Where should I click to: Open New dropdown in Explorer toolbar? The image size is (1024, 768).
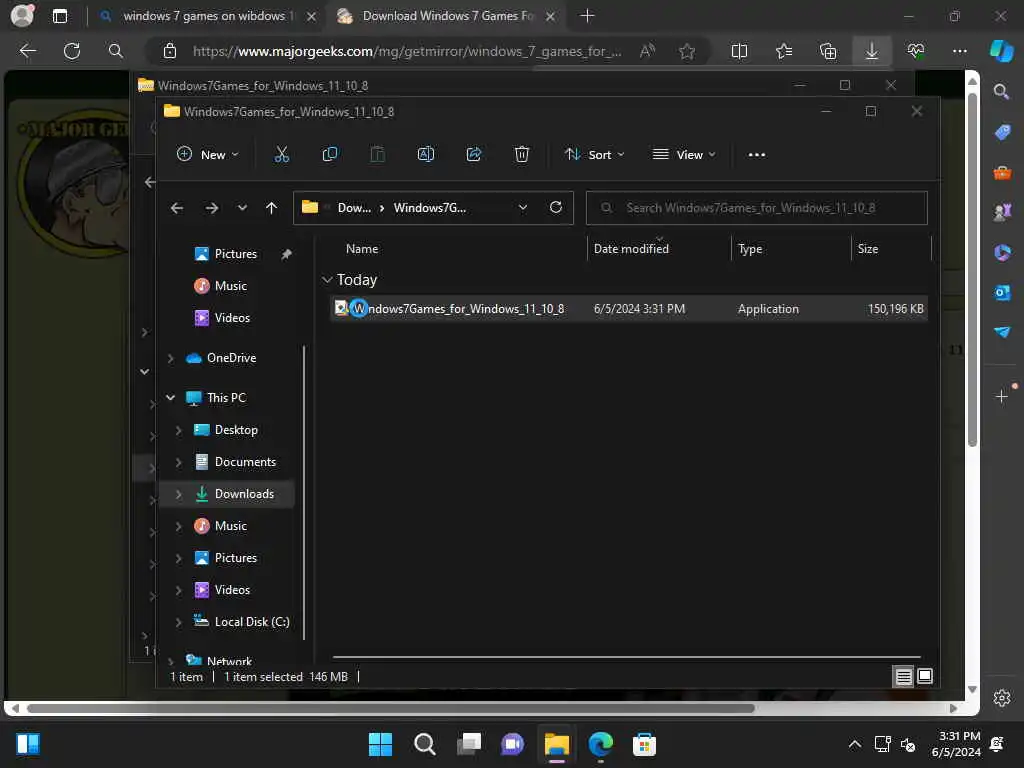(208, 155)
